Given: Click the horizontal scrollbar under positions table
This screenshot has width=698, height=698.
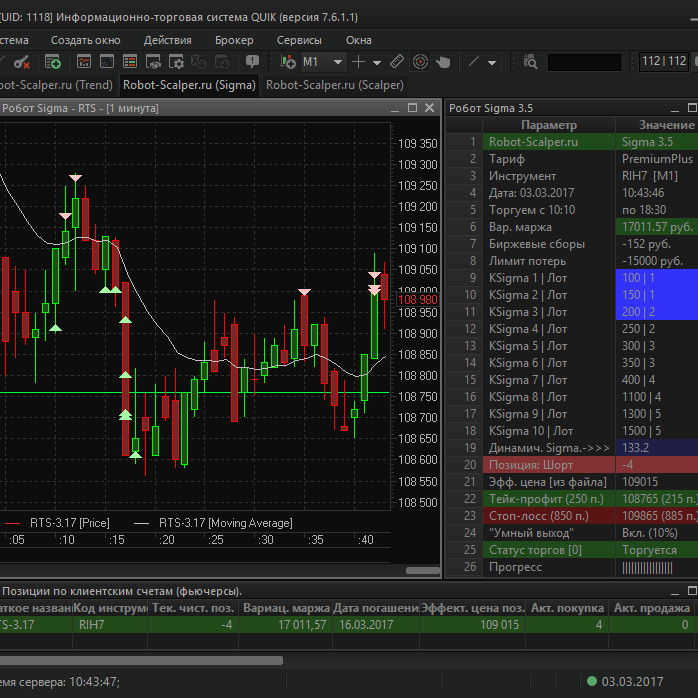Looking at the screenshot, I should click(x=140, y=660).
